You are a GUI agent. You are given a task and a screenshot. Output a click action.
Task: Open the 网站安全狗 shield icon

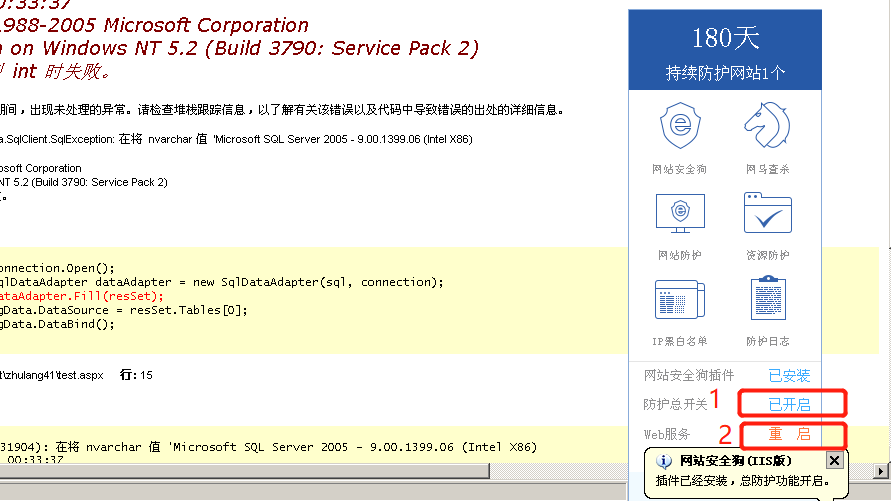click(x=680, y=126)
